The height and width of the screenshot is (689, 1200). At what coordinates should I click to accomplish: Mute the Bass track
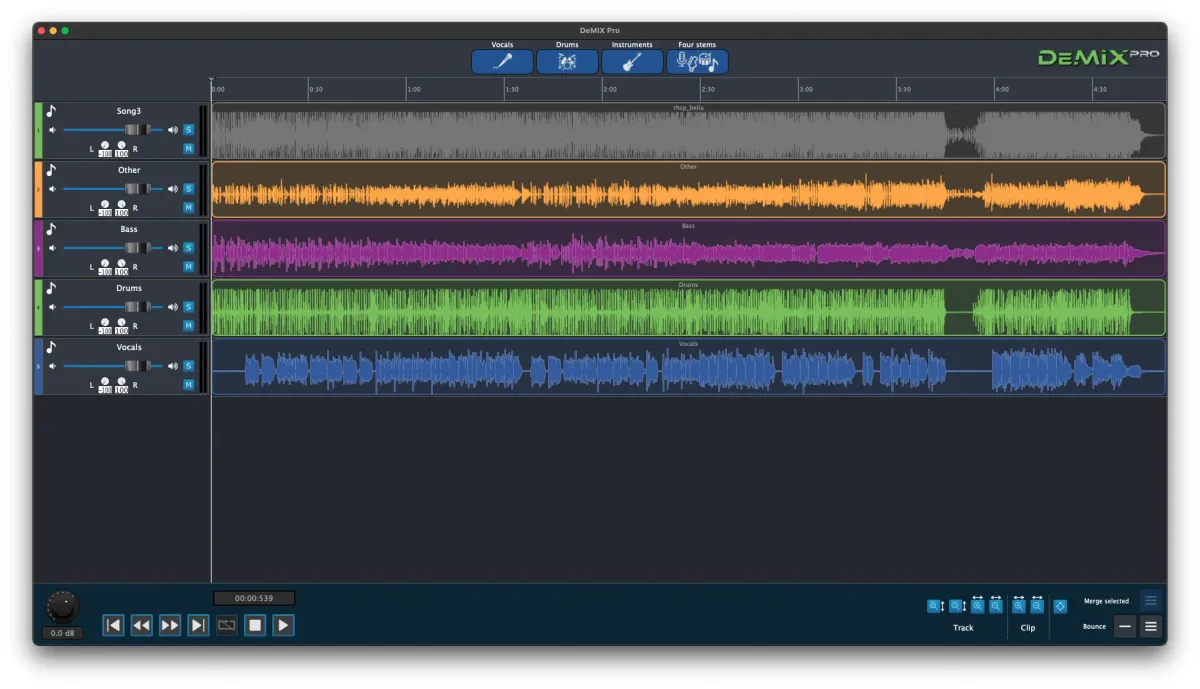coord(188,267)
